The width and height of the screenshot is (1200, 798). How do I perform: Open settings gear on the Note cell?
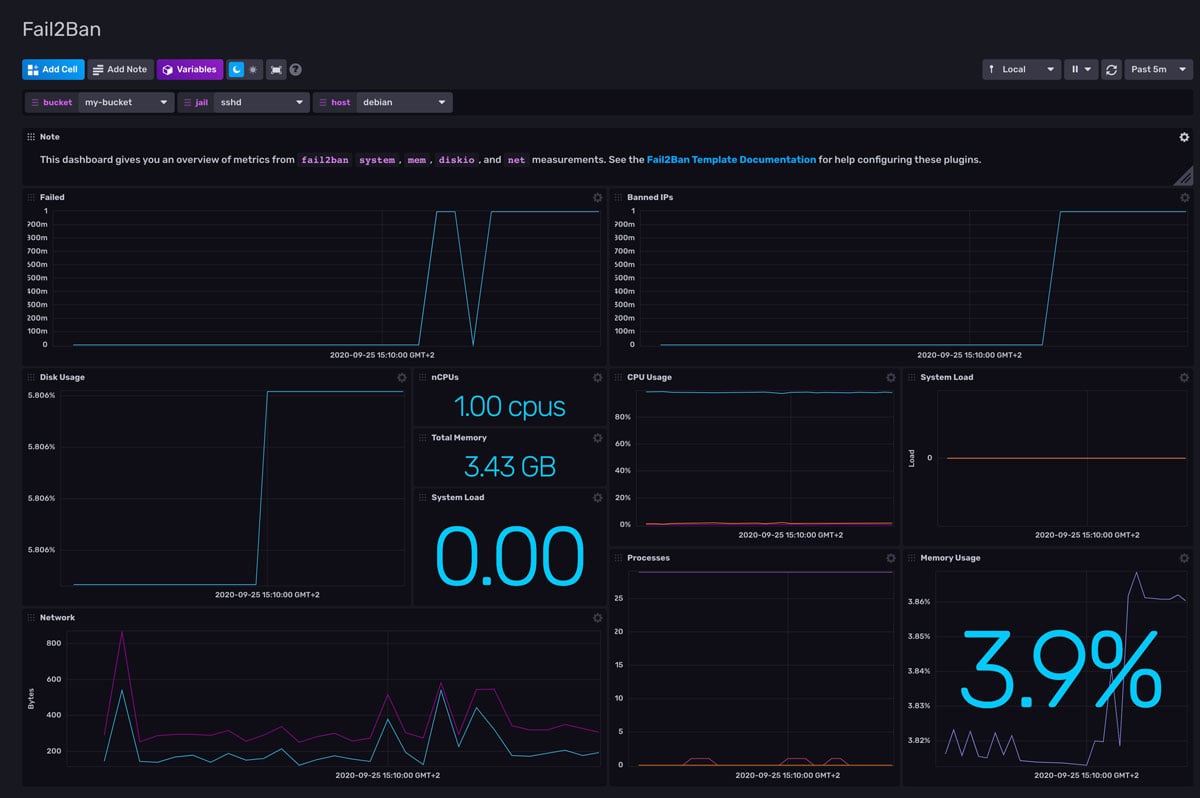[x=1184, y=137]
